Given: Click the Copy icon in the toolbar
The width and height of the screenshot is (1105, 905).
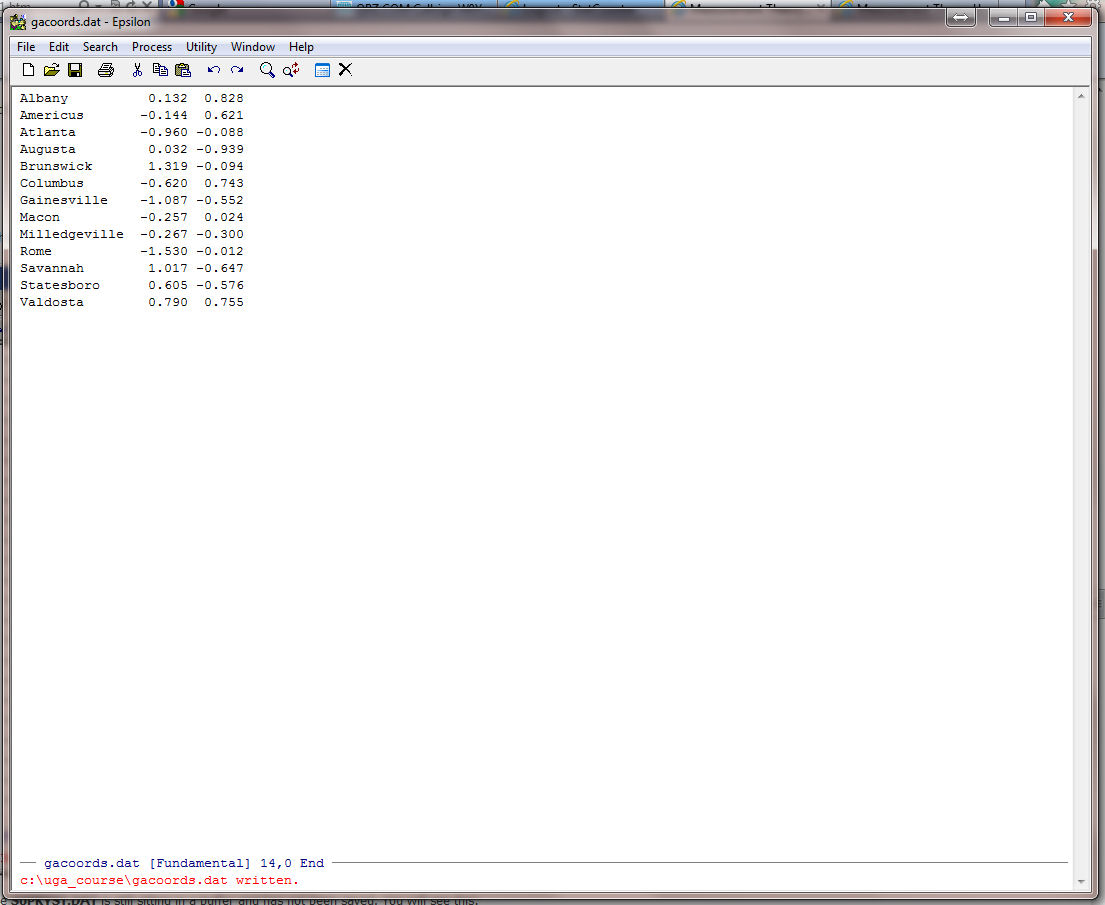Looking at the screenshot, I should tap(160, 70).
